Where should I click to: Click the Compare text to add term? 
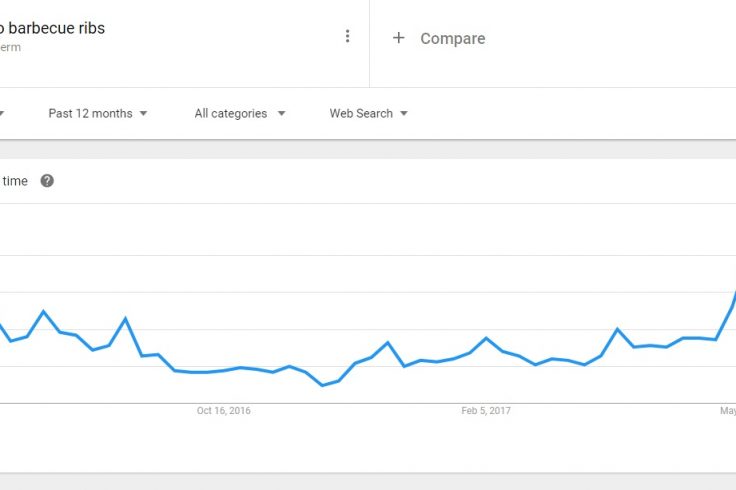point(452,38)
